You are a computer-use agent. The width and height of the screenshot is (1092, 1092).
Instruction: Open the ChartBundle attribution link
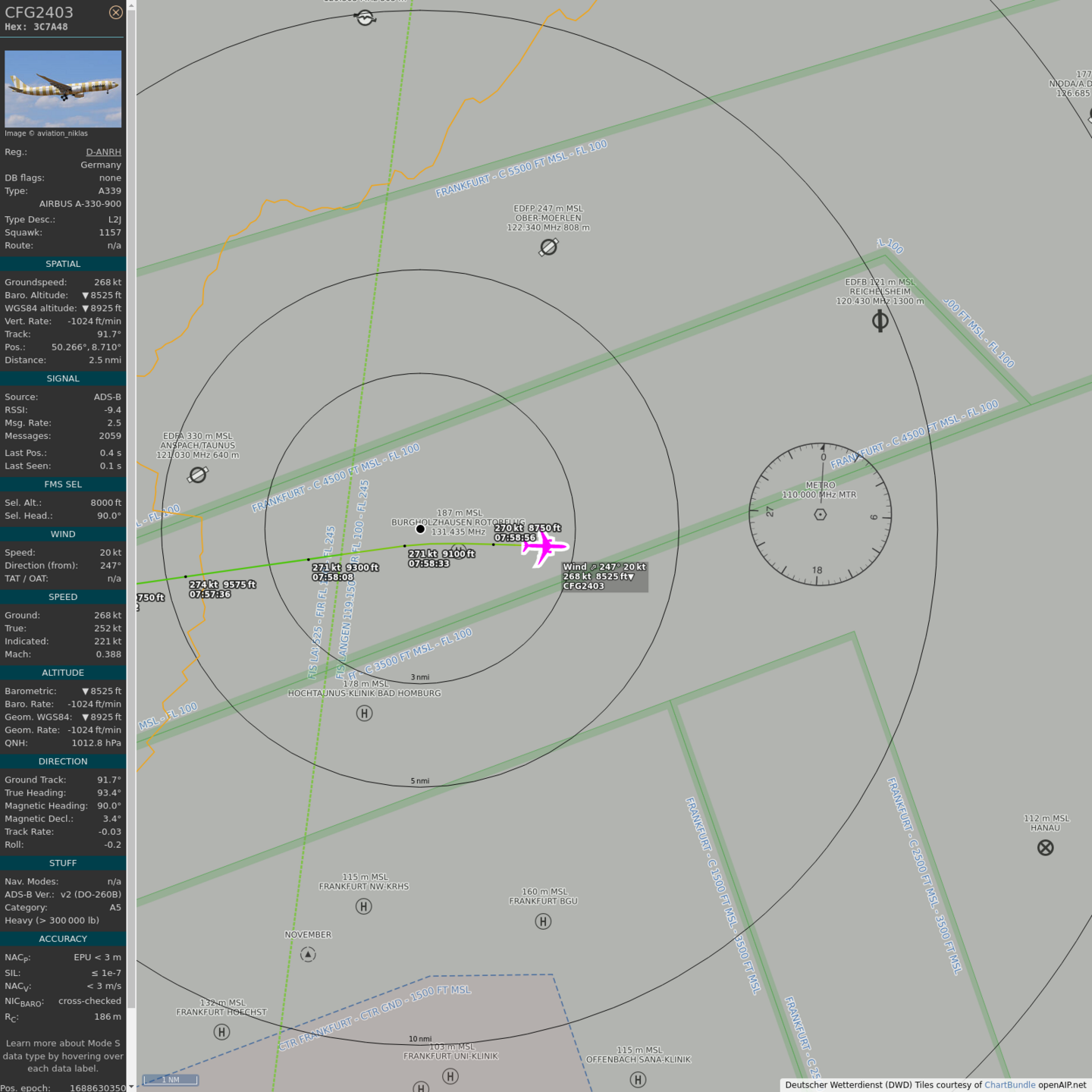1009,1085
